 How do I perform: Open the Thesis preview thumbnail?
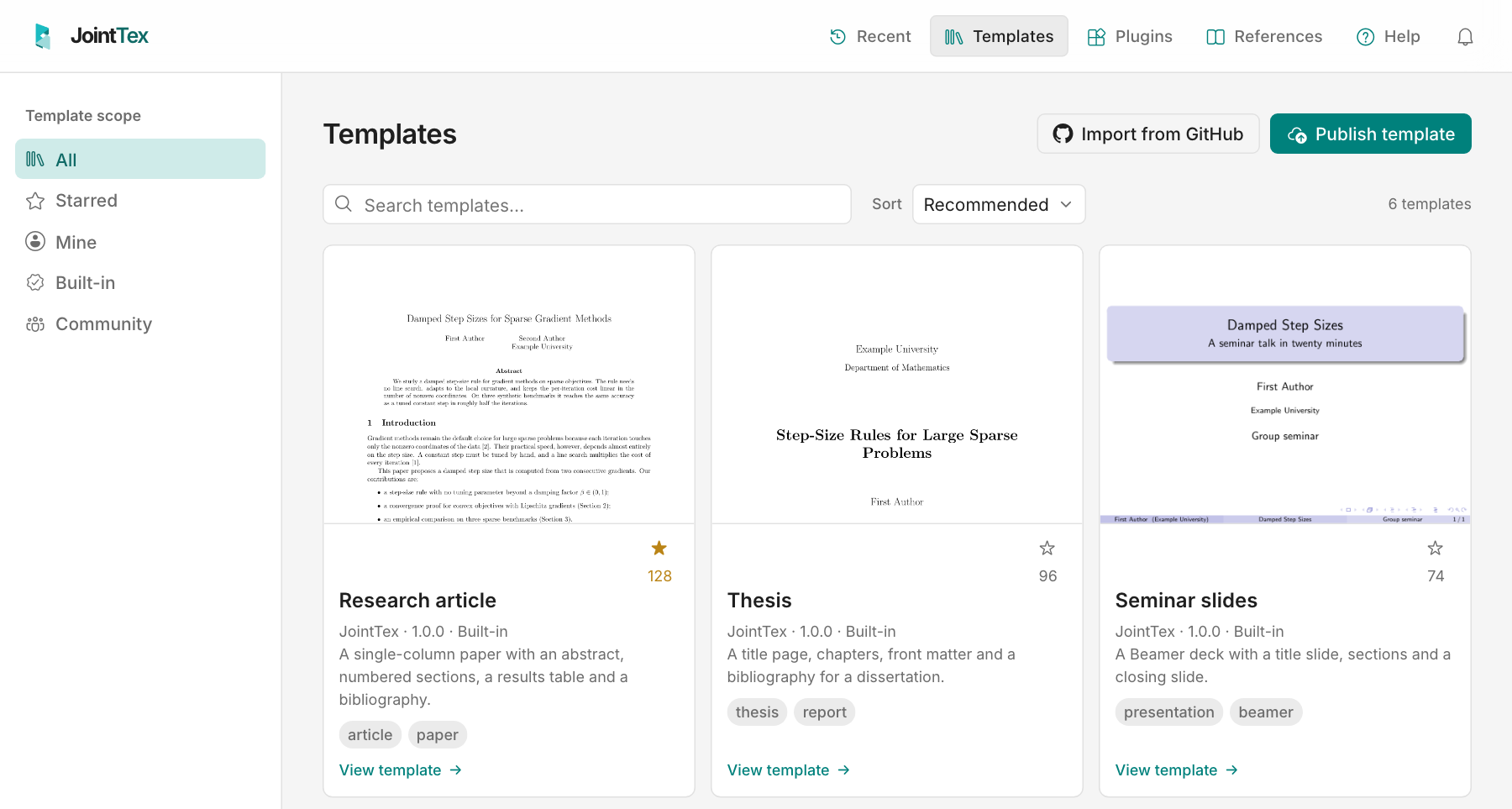[897, 385]
